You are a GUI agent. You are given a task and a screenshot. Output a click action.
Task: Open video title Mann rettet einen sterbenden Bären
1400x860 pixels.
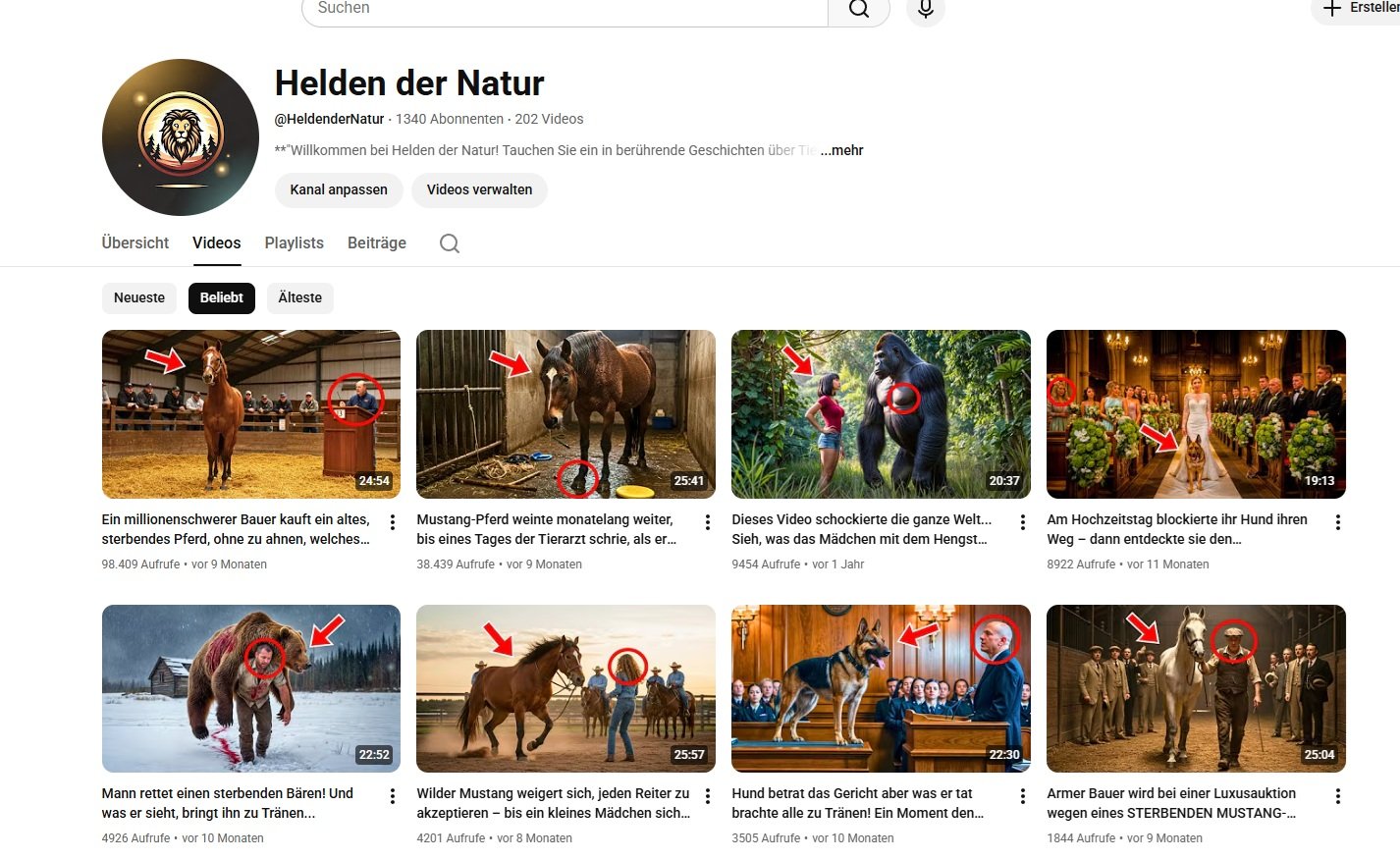click(x=228, y=803)
